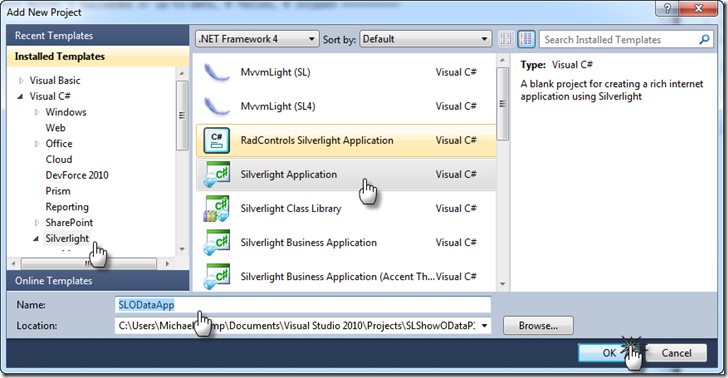Viewport: 728px width, 378px height.
Task: Close the Add New Project dialog
Action: 698,8
